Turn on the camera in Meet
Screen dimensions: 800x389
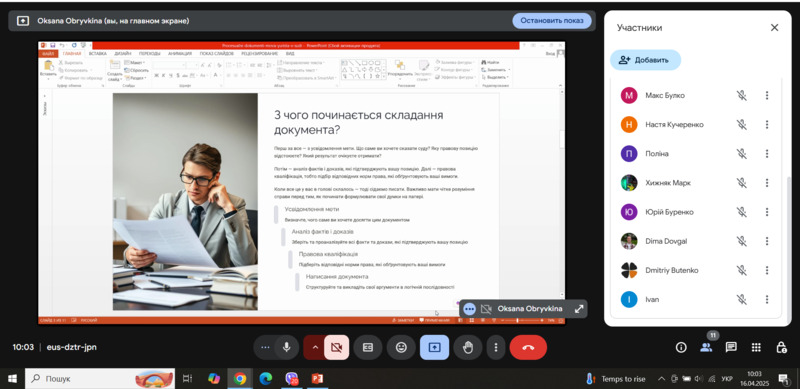point(336,348)
